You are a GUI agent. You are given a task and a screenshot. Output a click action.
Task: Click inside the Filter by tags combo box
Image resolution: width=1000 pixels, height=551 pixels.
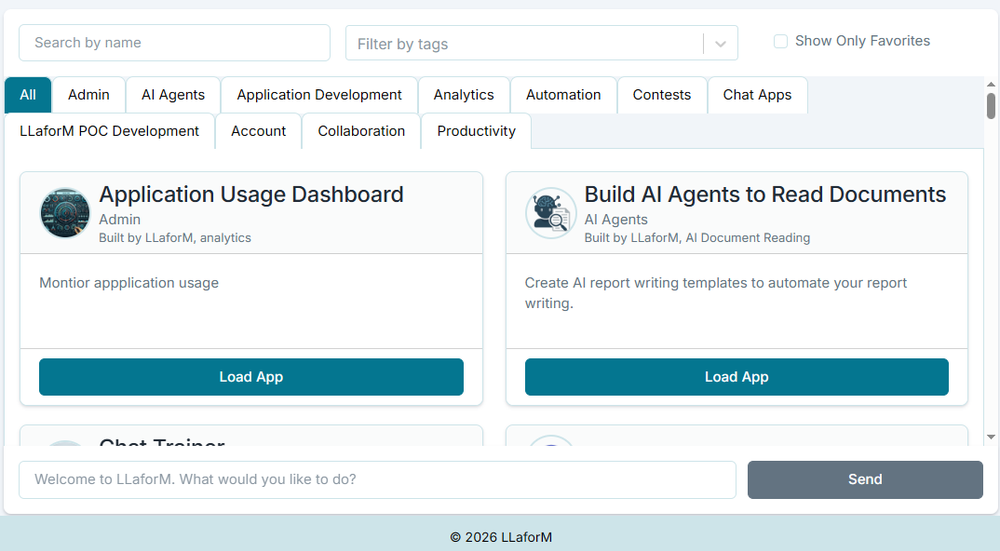(541, 43)
